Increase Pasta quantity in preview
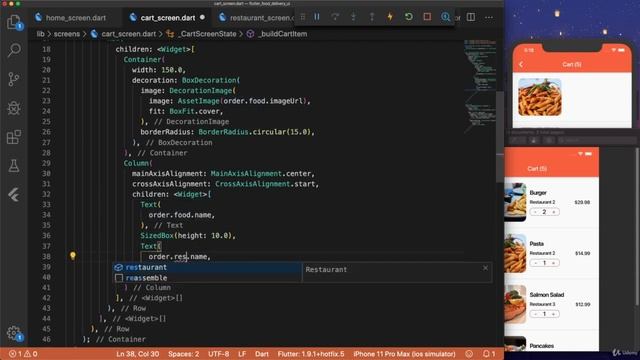 pos(553,263)
